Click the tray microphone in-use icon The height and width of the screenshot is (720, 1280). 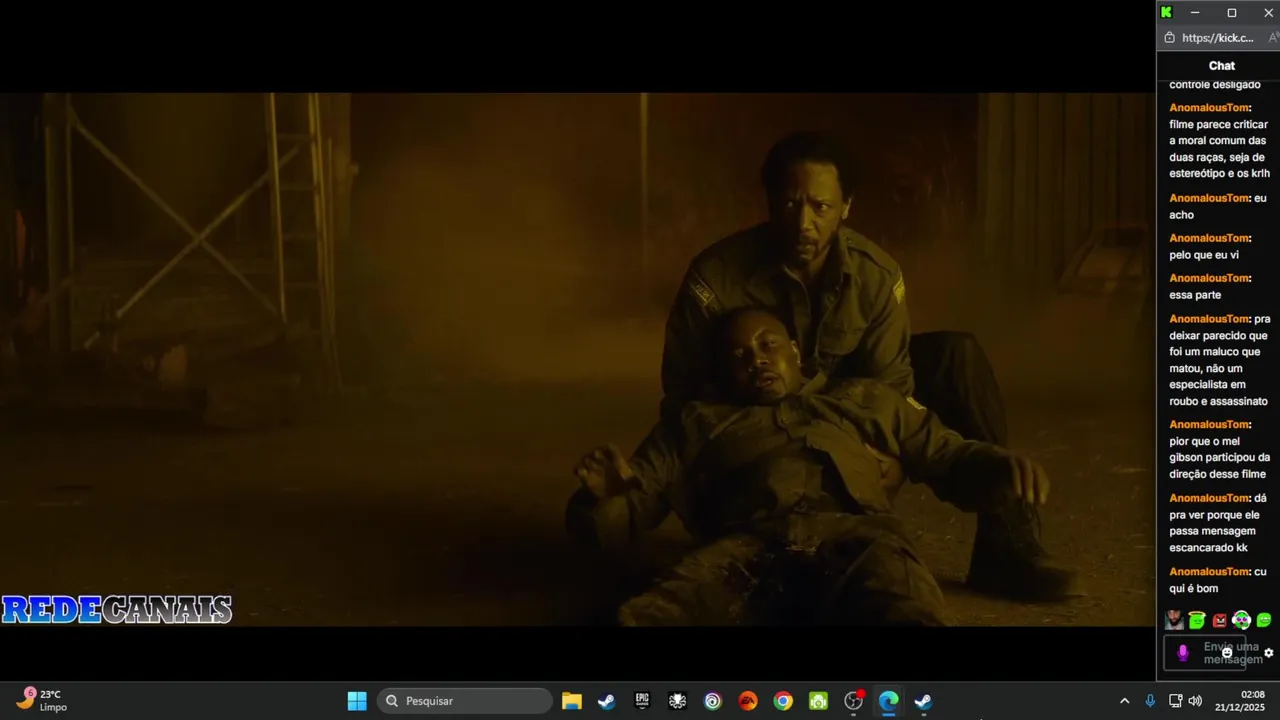pos(1150,701)
